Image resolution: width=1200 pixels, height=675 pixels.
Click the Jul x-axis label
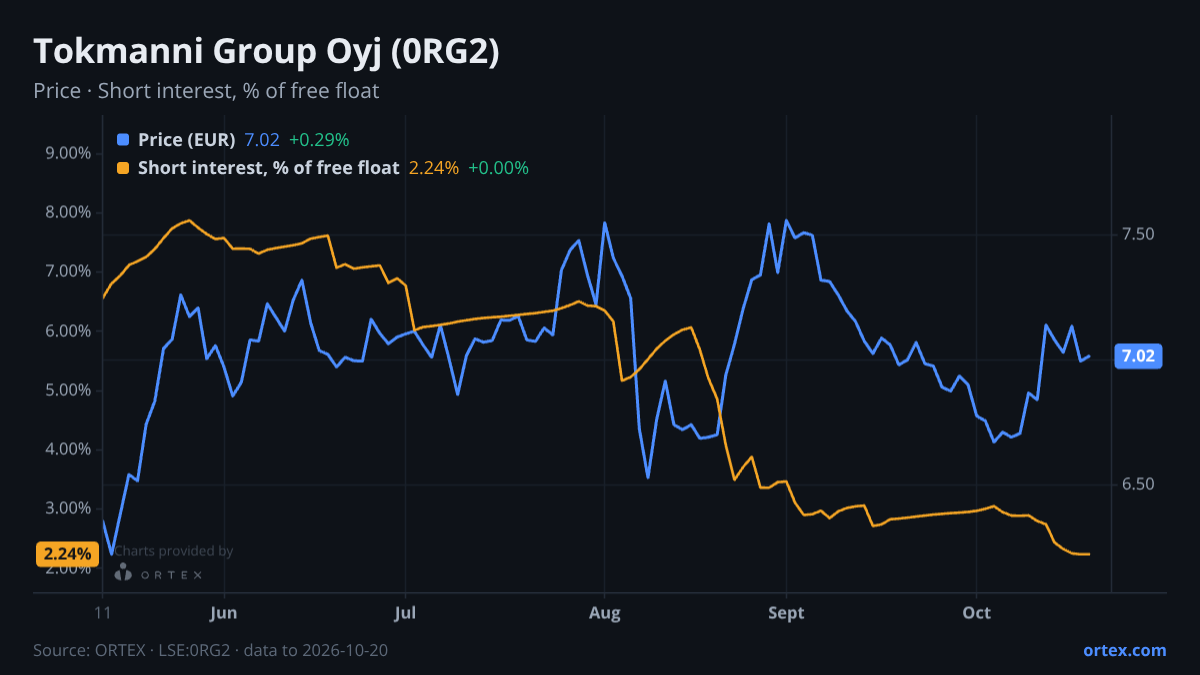405,612
